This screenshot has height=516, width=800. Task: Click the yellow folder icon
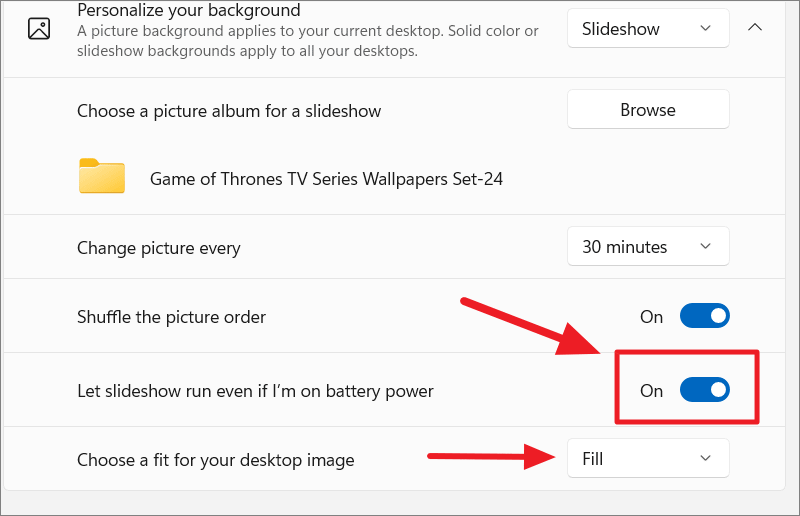coord(102,176)
